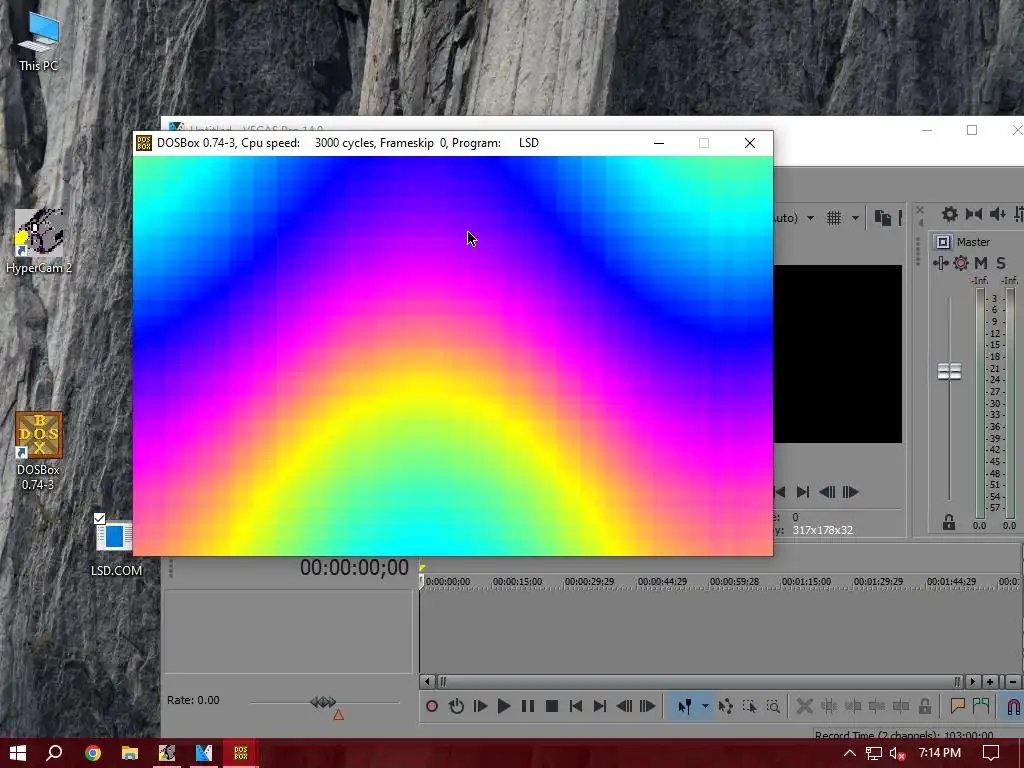Viewport: 1024px width, 768px height.
Task: Click timeline ruler at 00:01:15;00
Action: click(806, 581)
